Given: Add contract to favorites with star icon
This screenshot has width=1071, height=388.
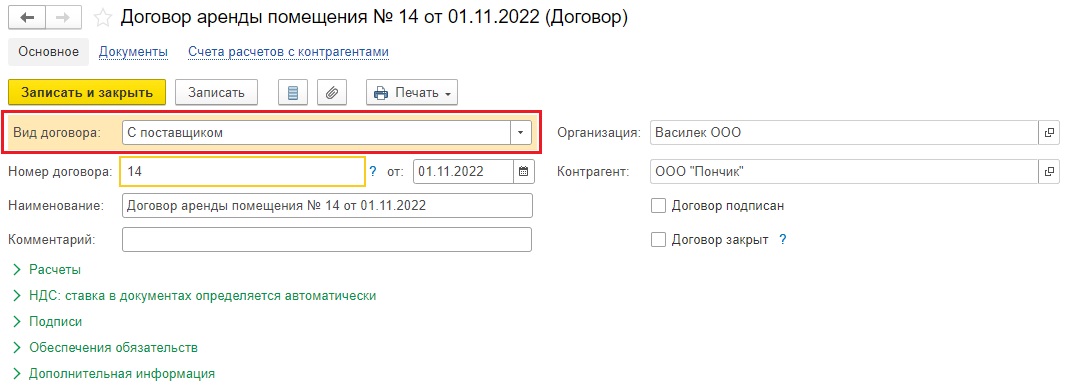Looking at the screenshot, I should [x=102, y=18].
